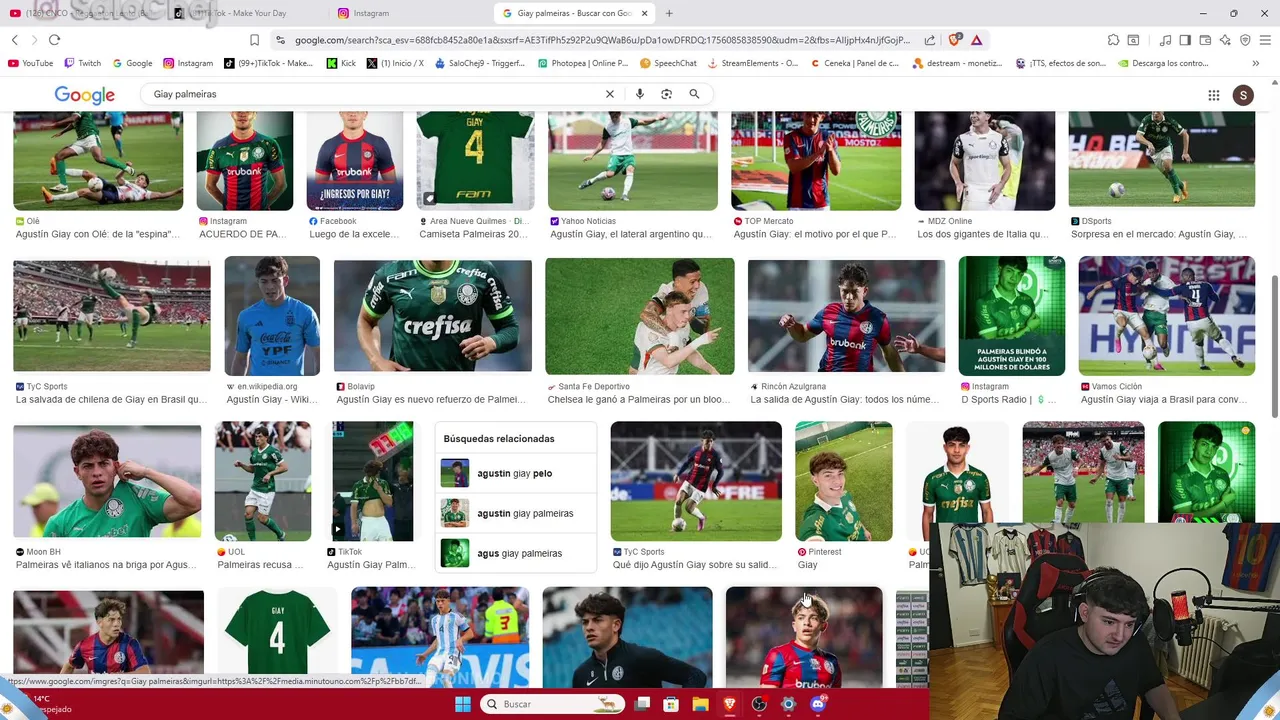Open site settings icon in address bar

tap(281, 40)
